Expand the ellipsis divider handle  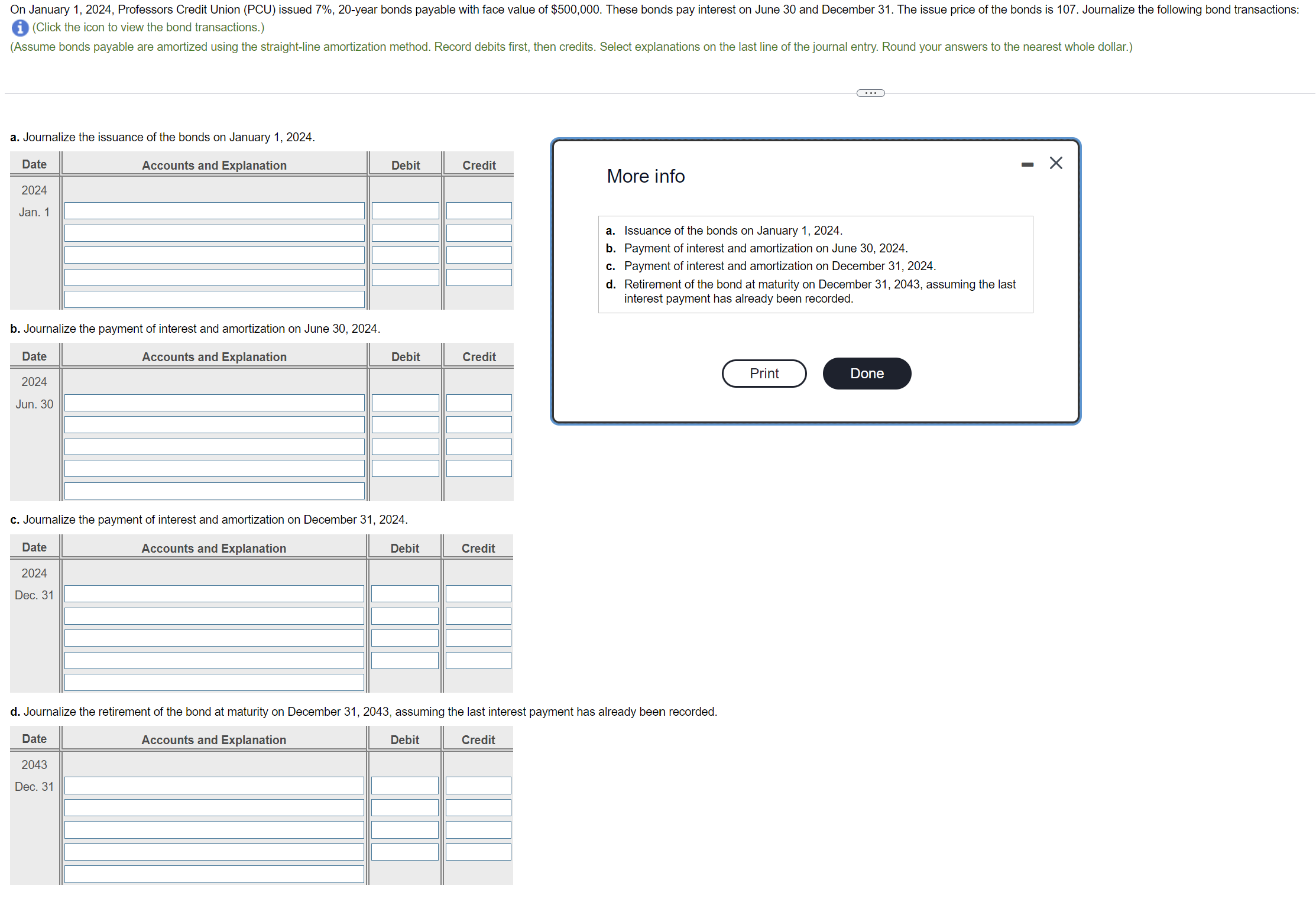870,93
